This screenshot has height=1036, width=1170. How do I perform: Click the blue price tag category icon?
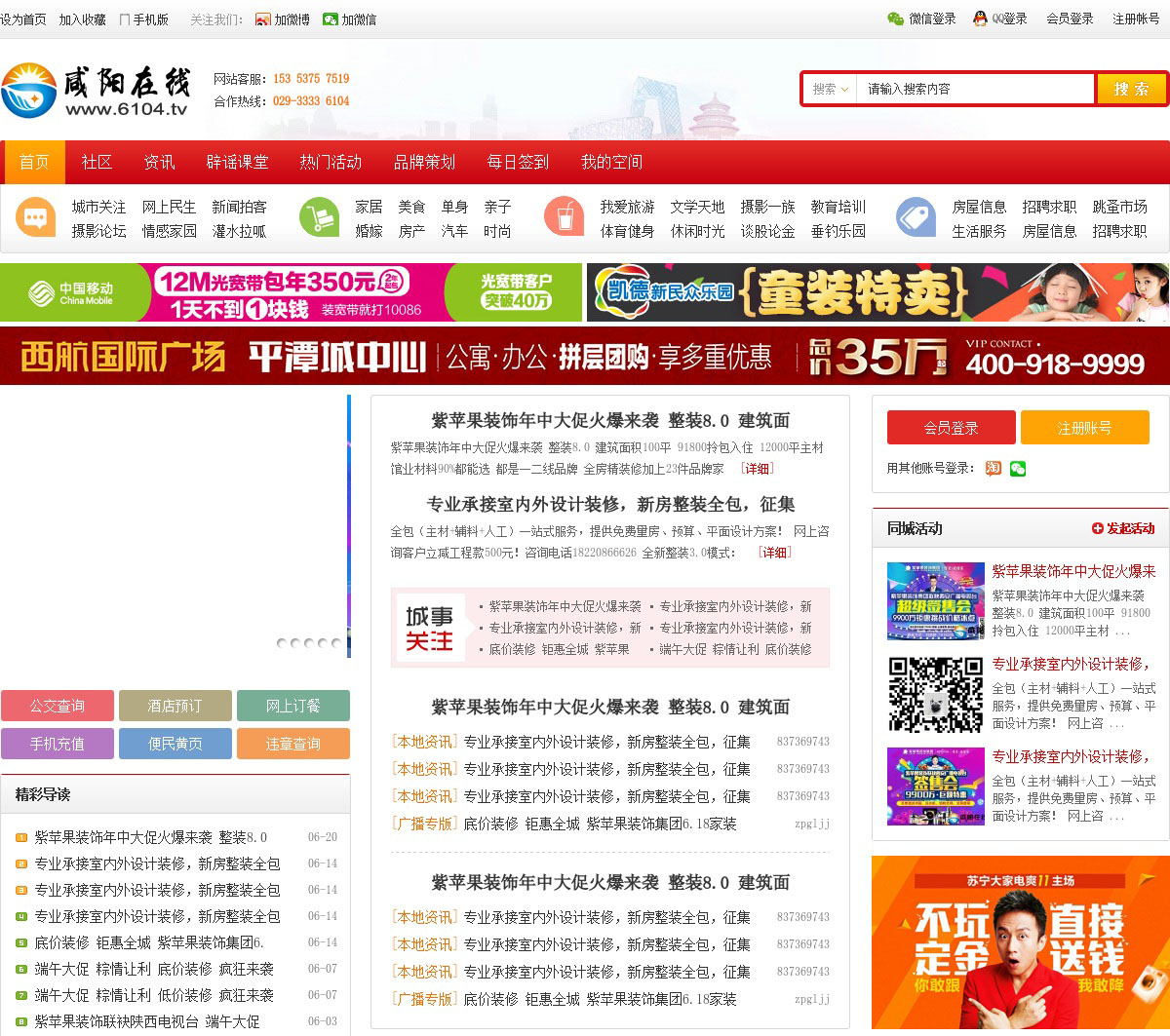click(916, 217)
